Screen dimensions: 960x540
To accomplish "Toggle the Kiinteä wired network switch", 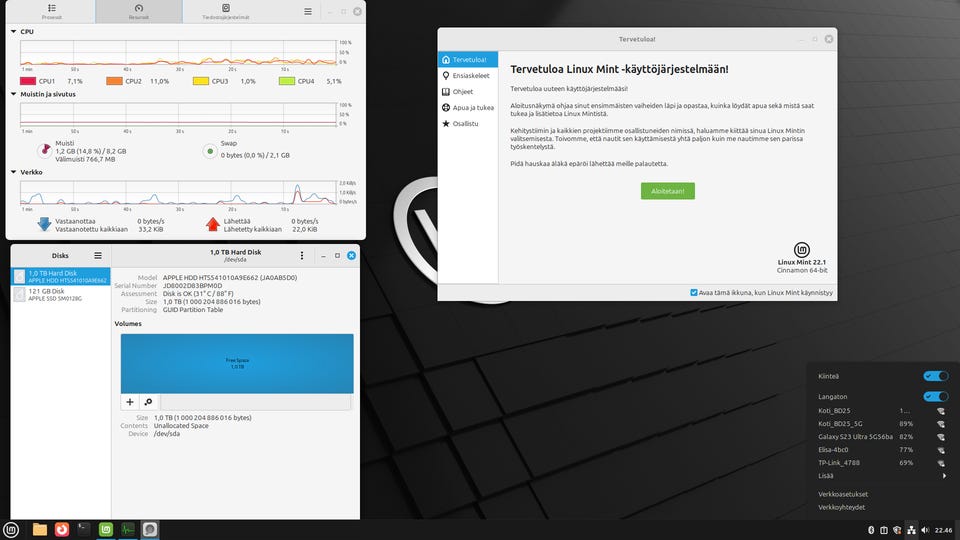I will click(x=936, y=376).
